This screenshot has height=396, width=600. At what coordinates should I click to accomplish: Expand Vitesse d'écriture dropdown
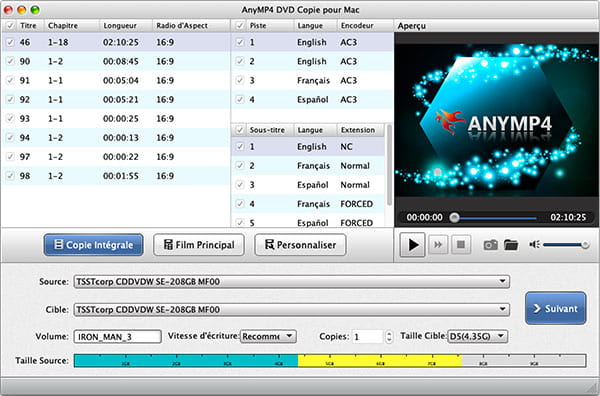point(268,337)
